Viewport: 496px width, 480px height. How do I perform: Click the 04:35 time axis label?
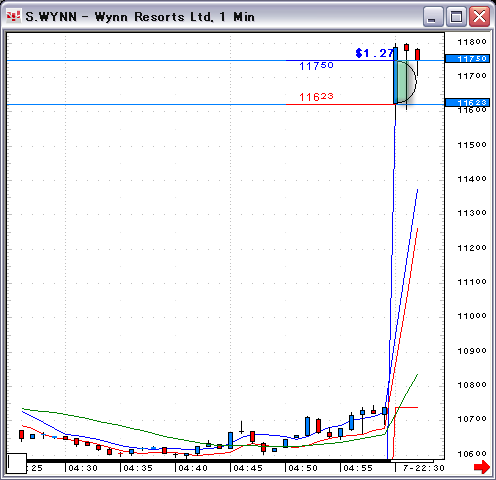pyautogui.click(x=138, y=468)
